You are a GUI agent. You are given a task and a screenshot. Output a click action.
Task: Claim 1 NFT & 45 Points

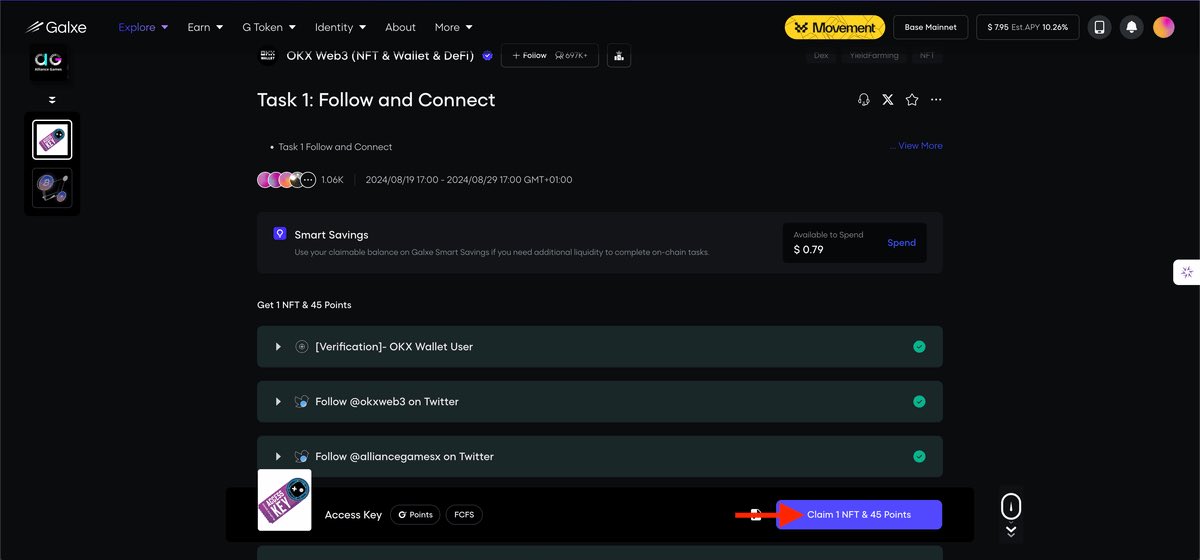859,514
